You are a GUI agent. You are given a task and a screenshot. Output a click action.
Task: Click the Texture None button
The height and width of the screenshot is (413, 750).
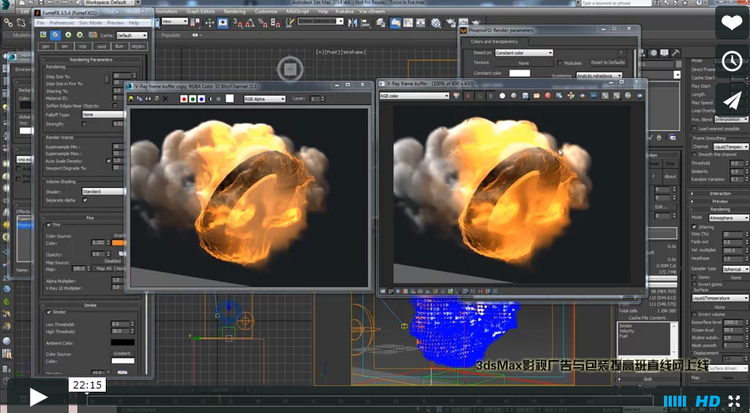524,63
